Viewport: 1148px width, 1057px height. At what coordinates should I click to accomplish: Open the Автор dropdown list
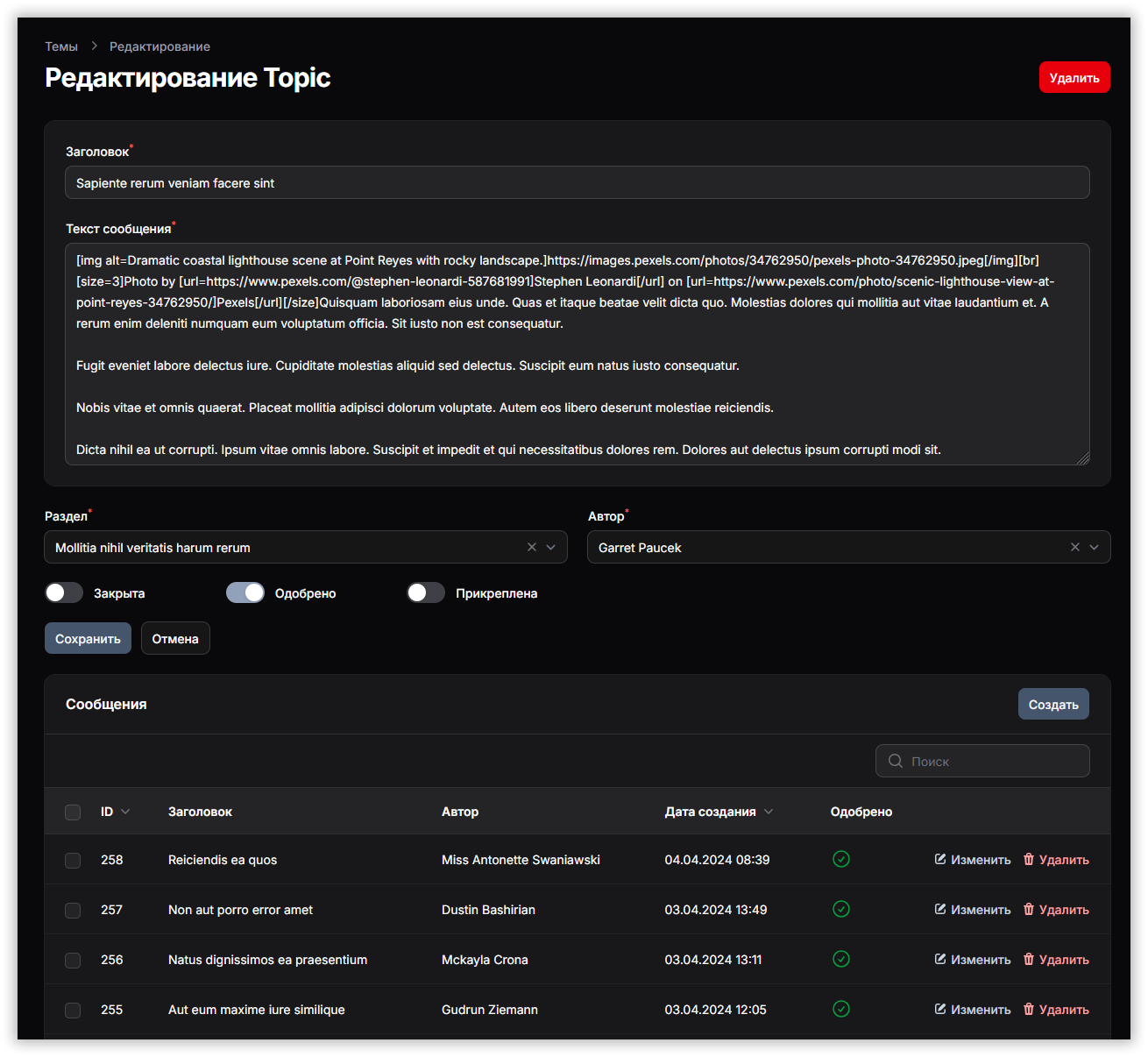coord(1094,547)
